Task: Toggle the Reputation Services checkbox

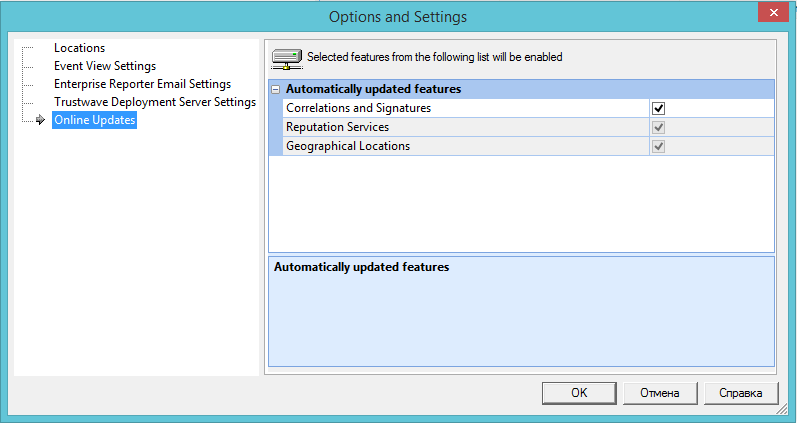Action: 659,127
